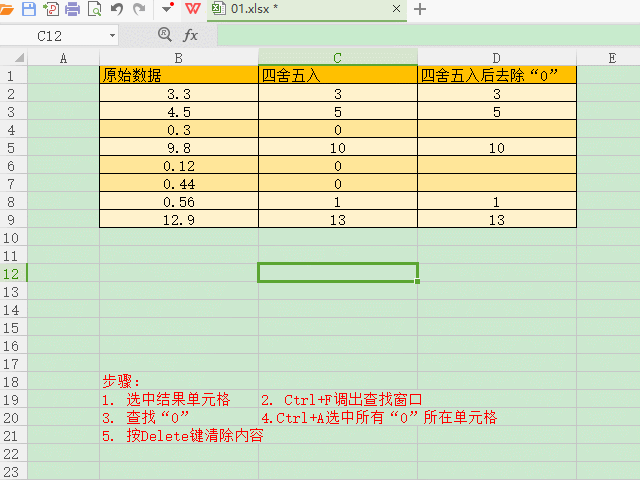Select cell with value 0.3
640x480 pixels.
179,129
